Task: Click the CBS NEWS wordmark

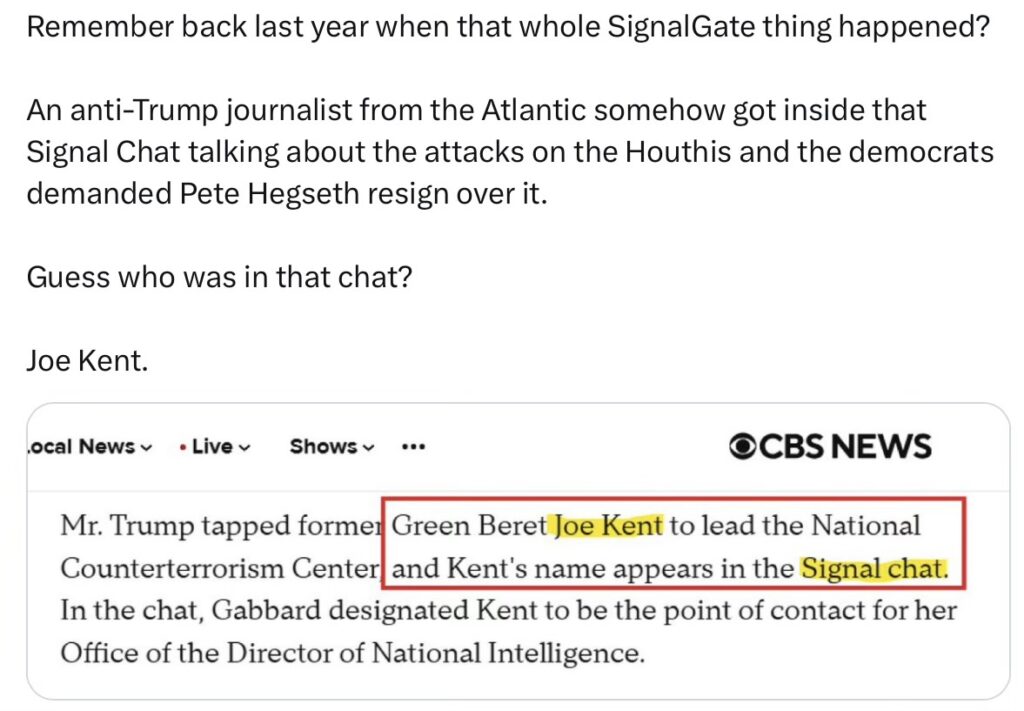Action: tap(845, 447)
